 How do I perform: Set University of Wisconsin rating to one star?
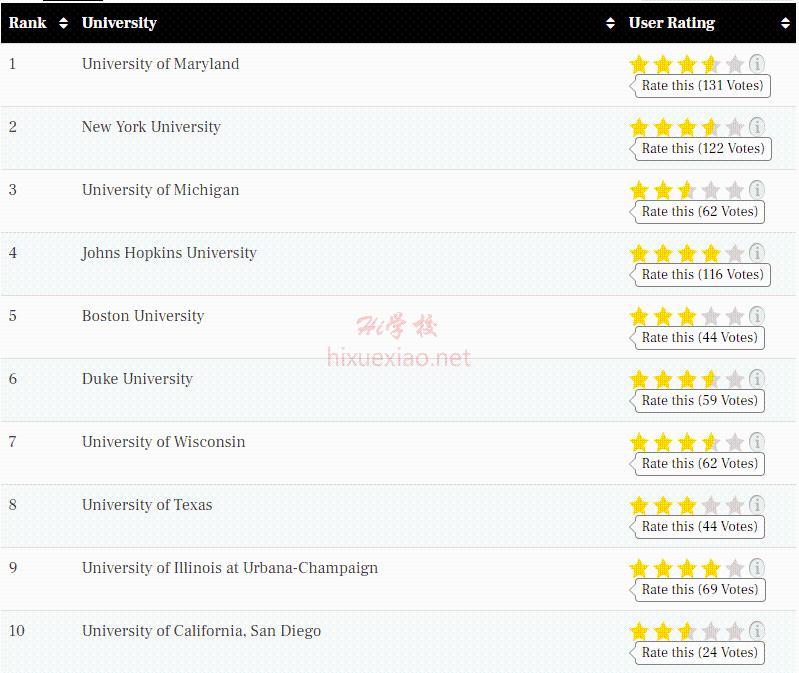click(638, 442)
